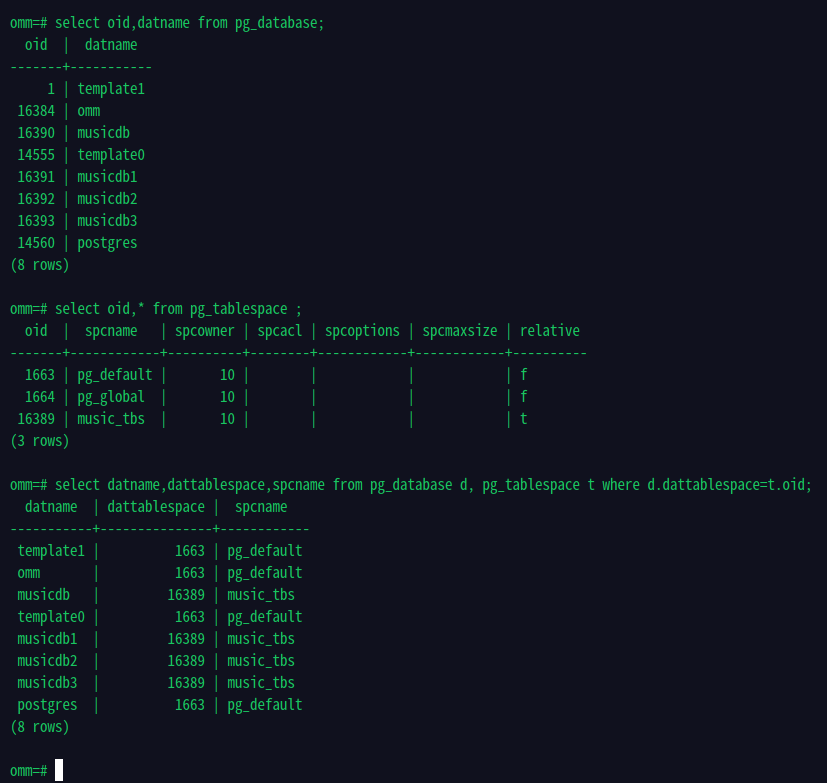Click oid 16390 in first table
Viewport: 827px width, 783px height.
(x=36, y=133)
